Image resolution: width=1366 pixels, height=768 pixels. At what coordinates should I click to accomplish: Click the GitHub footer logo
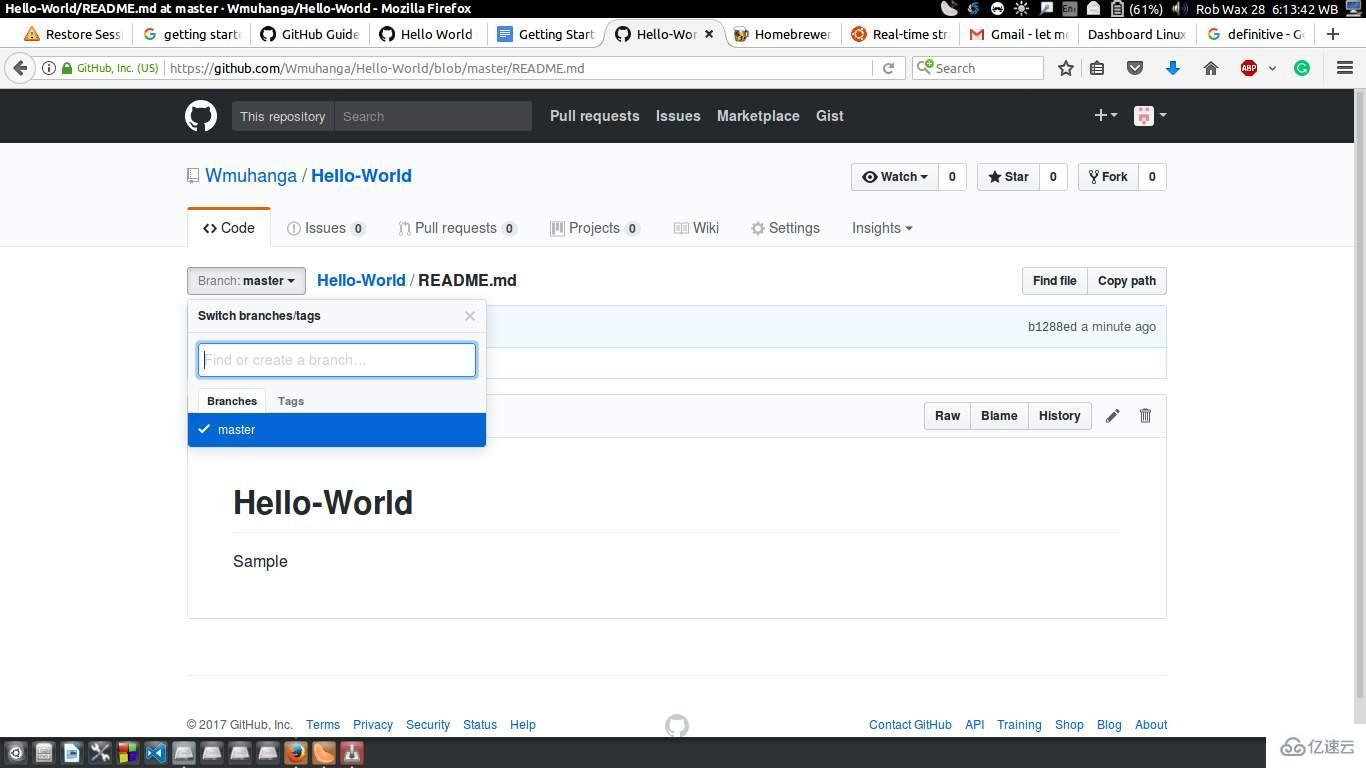tap(677, 725)
